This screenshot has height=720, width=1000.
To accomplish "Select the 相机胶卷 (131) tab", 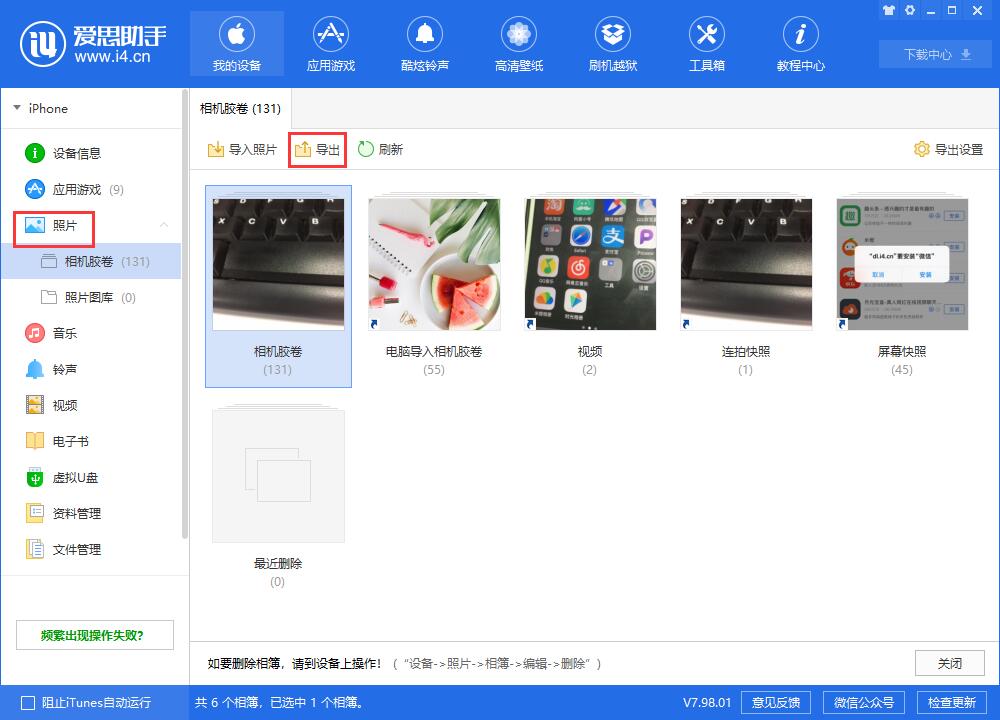I will tap(240, 108).
